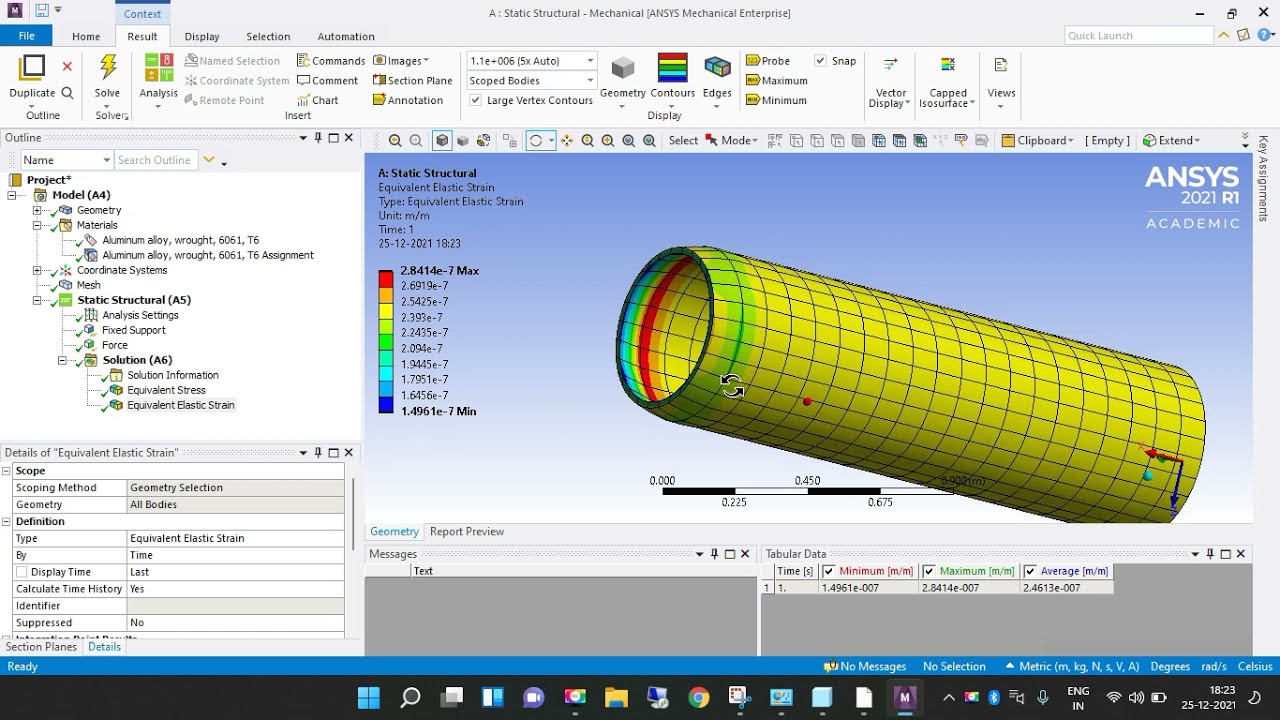Screen dimensions: 1280x720
Task: Uncheck the Snap checkbox
Action: pos(820,61)
